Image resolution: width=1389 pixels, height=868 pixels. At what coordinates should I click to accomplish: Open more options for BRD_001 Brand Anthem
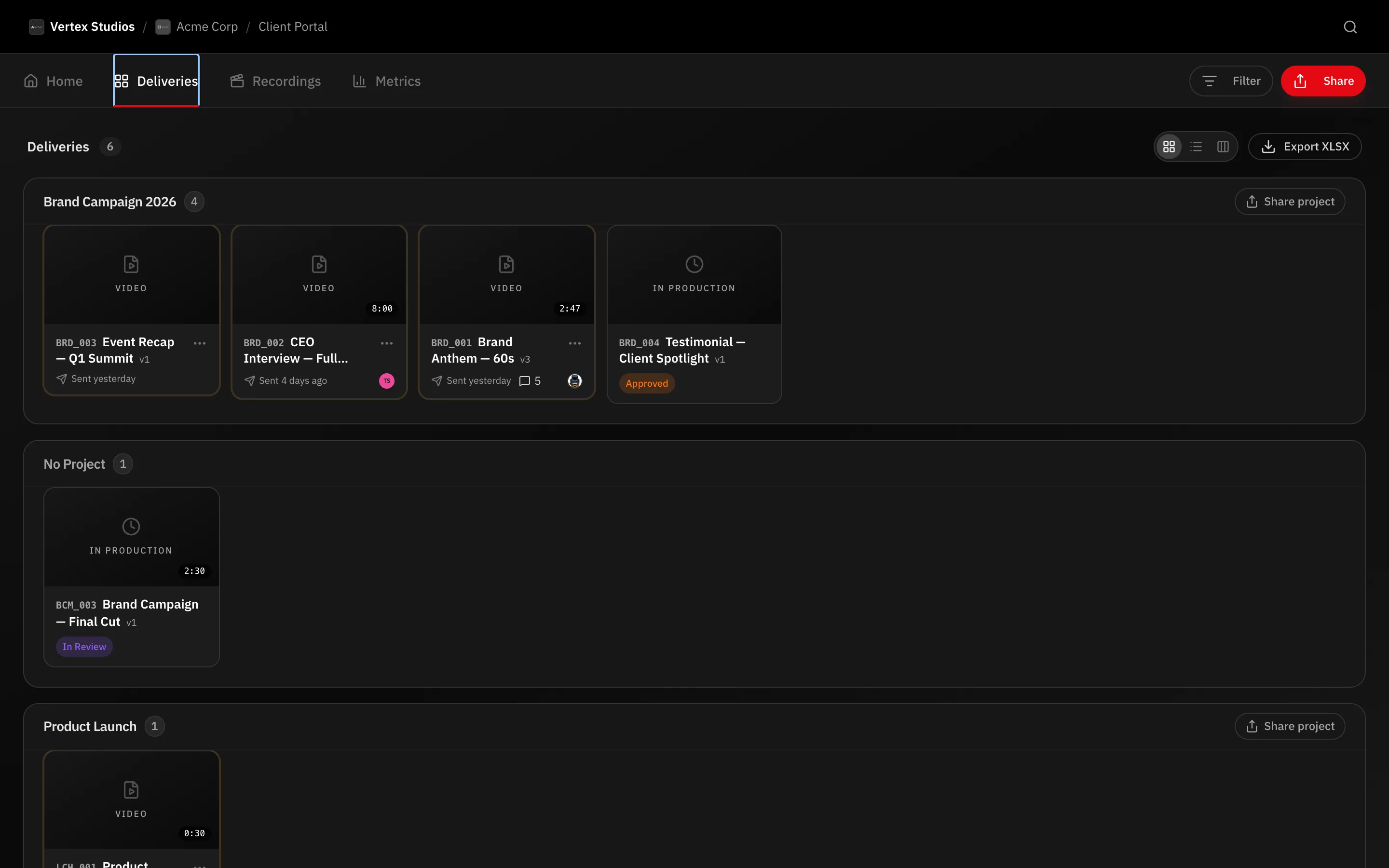574,343
